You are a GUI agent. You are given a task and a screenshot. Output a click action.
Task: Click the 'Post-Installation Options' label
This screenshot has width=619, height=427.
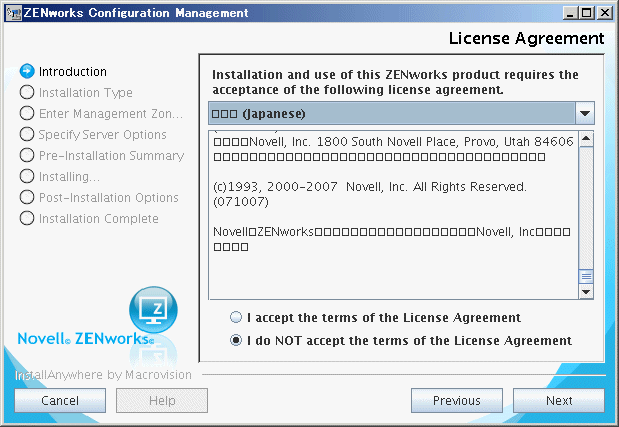(109, 197)
